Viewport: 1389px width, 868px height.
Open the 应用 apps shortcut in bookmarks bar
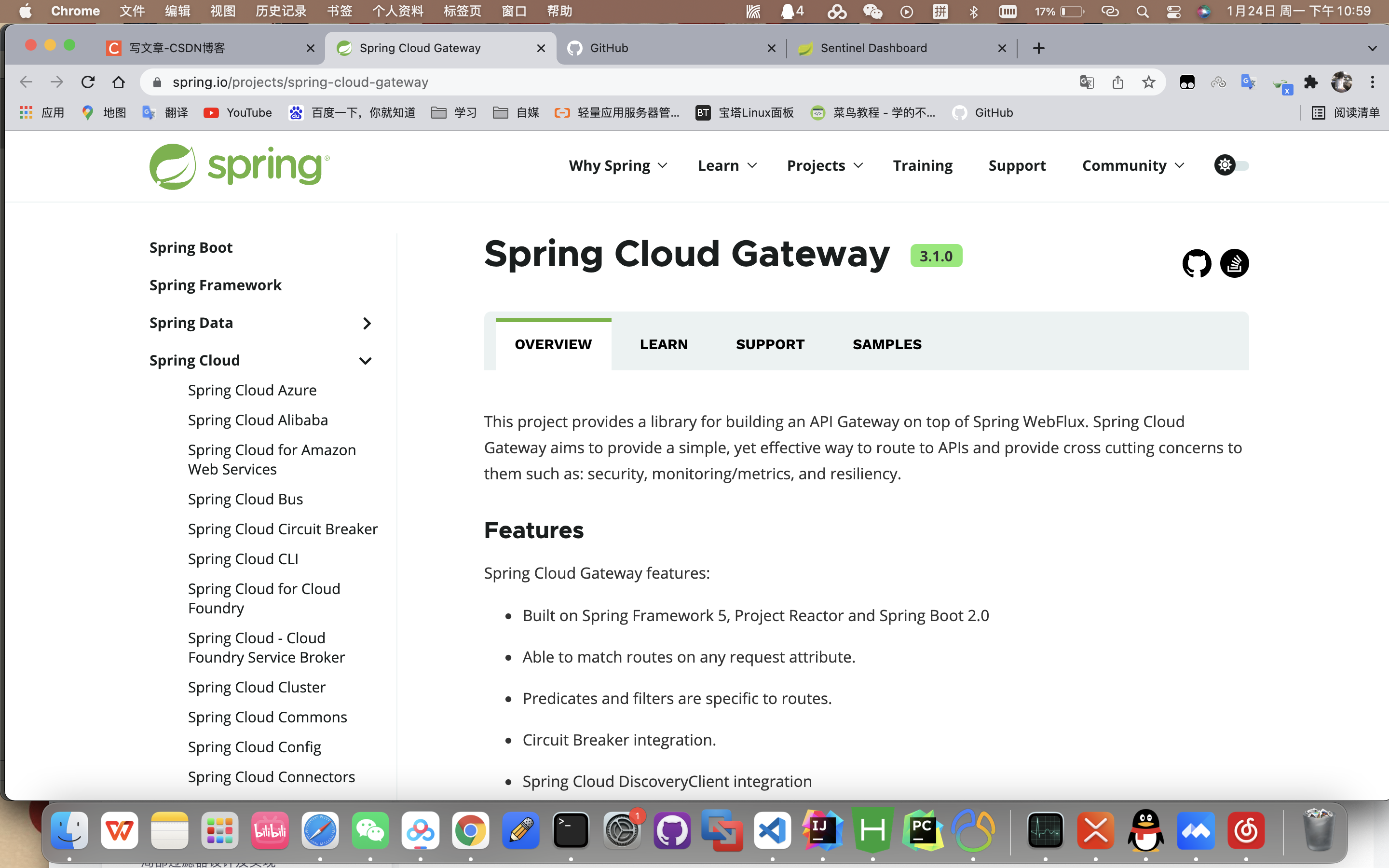[x=41, y=112]
